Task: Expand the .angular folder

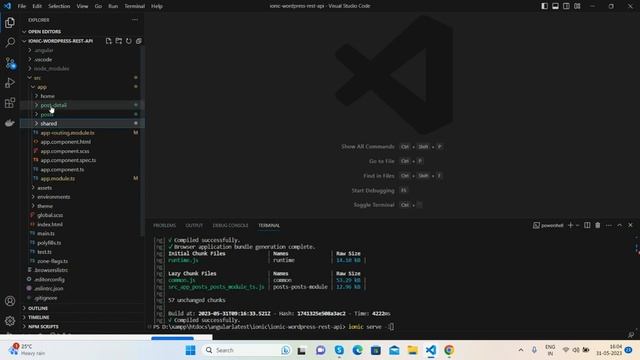Action: coord(82,50)
